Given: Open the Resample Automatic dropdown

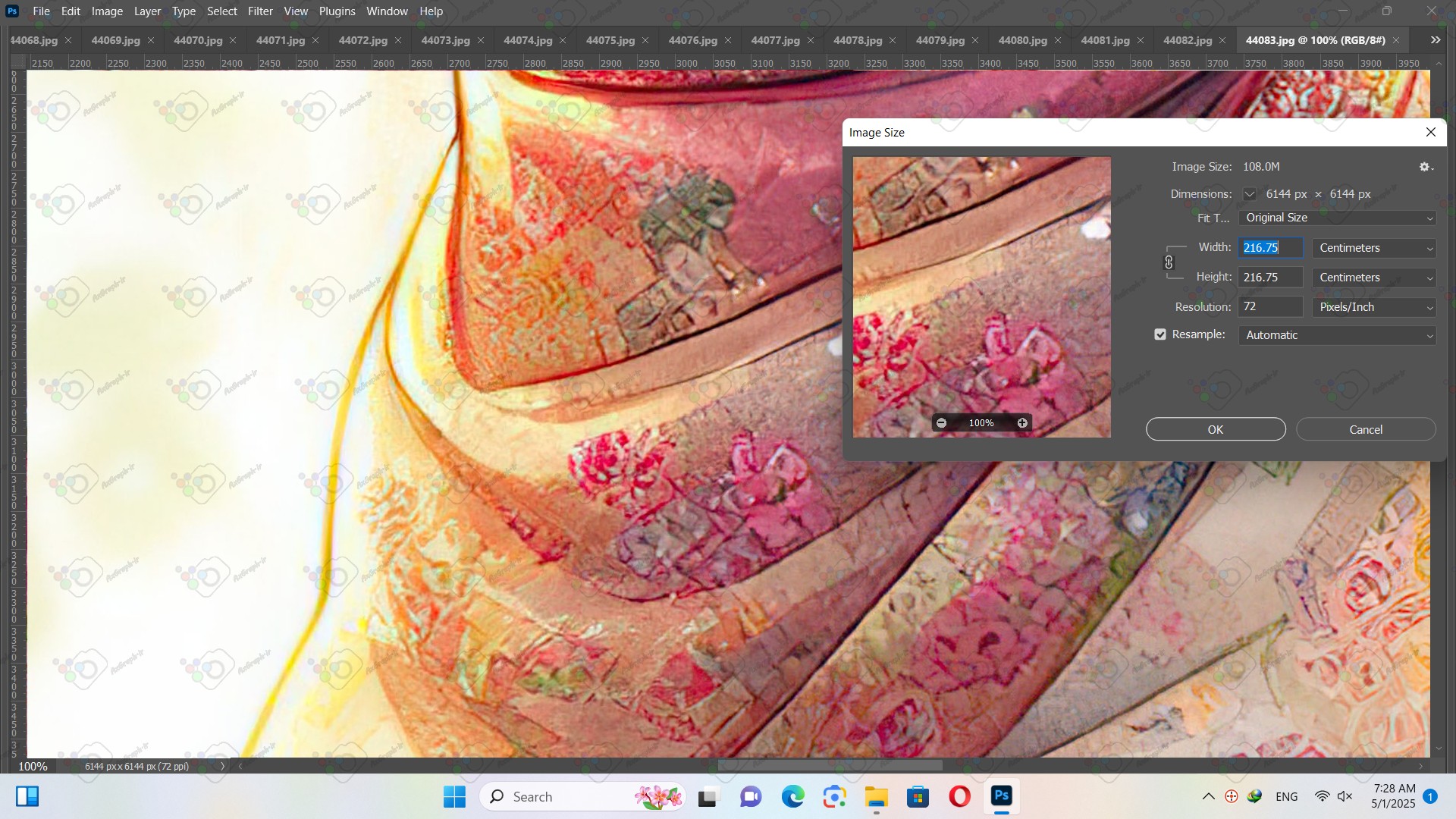Looking at the screenshot, I should tap(1338, 335).
